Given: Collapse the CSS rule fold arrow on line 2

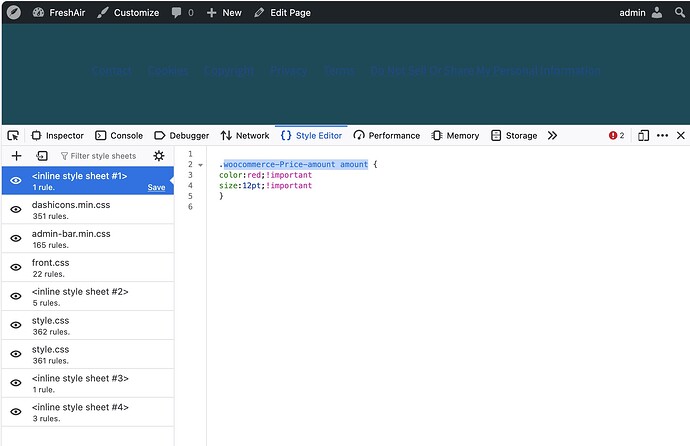Looking at the screenshot, I should [x=201, y=165].
